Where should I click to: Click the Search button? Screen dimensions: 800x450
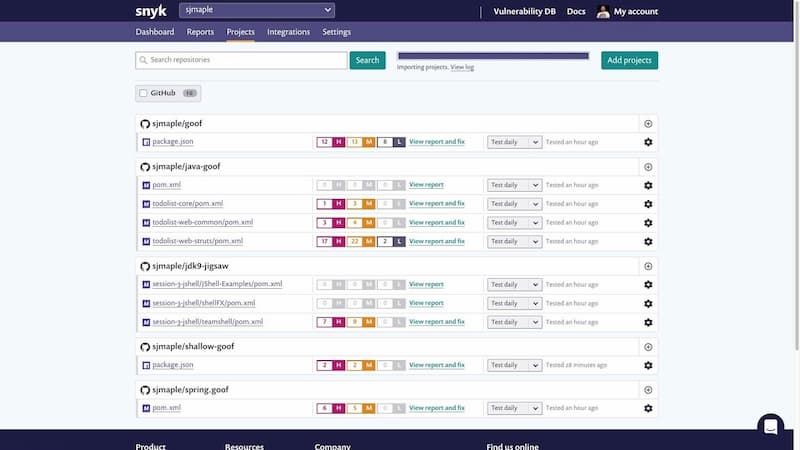click(x=367, y=60)
